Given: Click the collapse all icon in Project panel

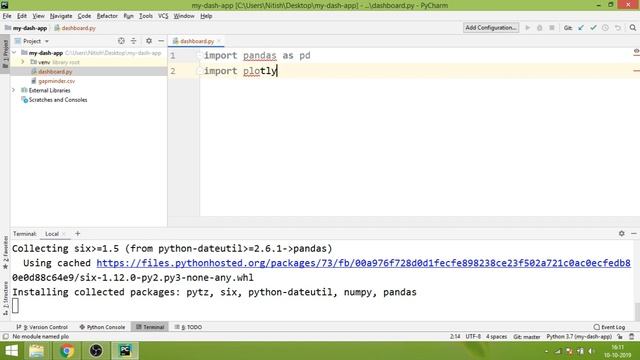Looking at the screenshot, I should [133, 41].
